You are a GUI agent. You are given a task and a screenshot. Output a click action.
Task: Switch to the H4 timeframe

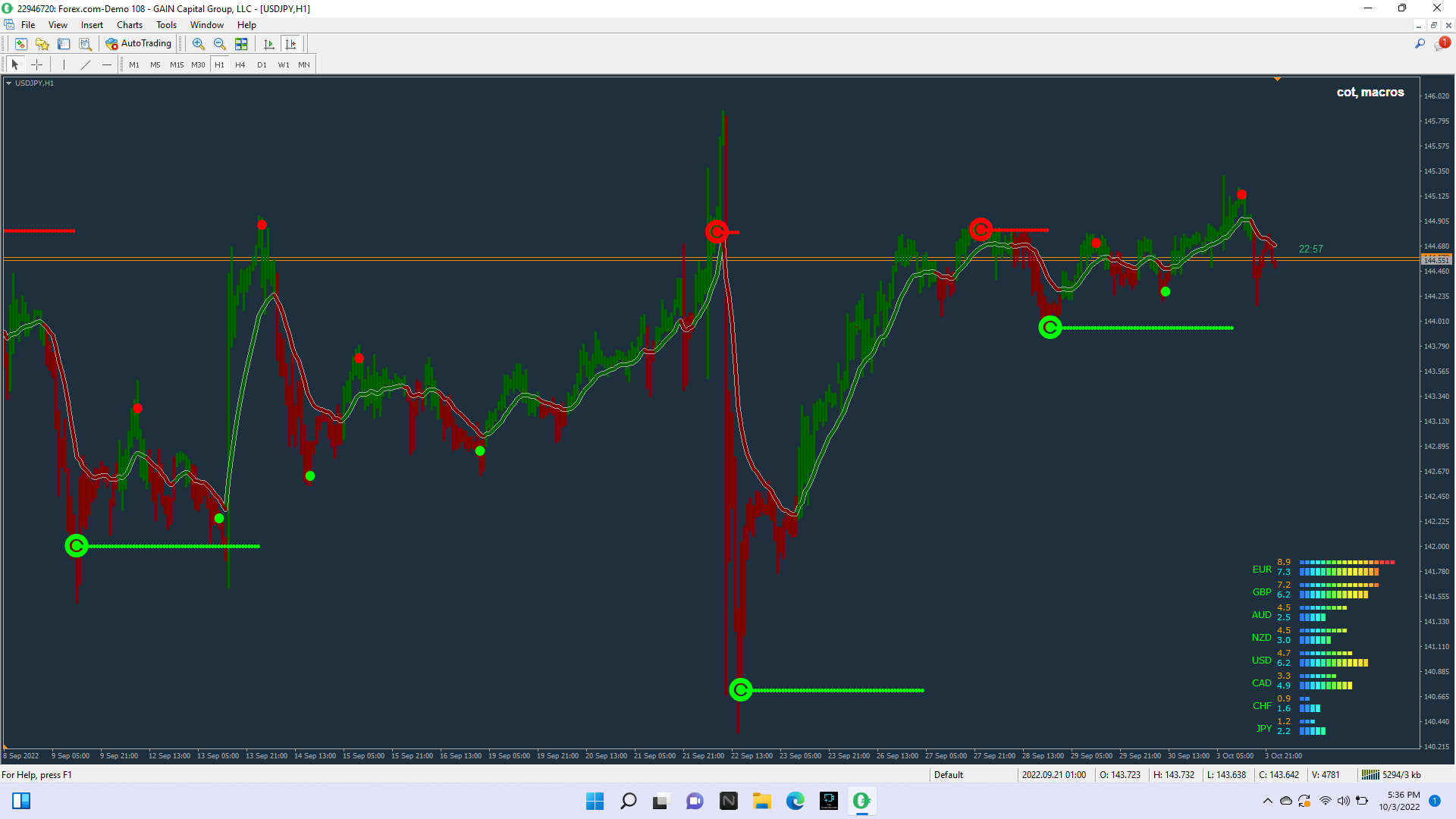[x=240, y=64]
